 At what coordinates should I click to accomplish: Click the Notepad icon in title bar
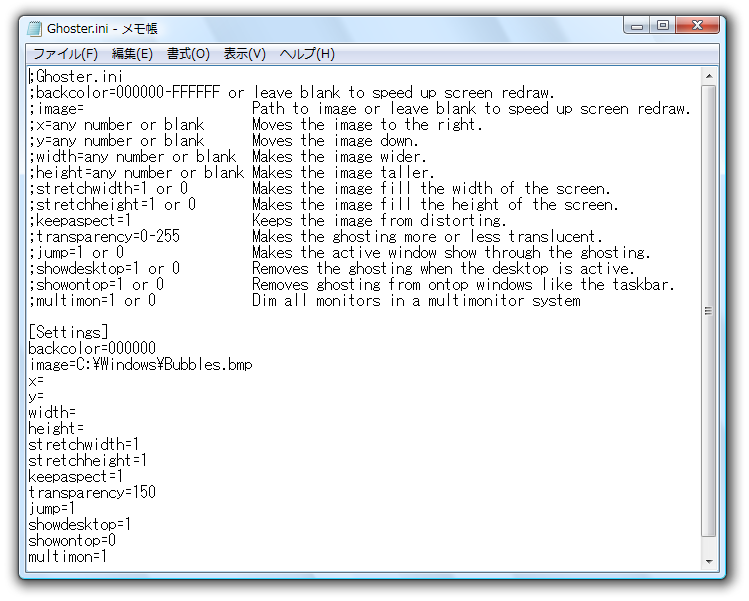coord(34,29)
